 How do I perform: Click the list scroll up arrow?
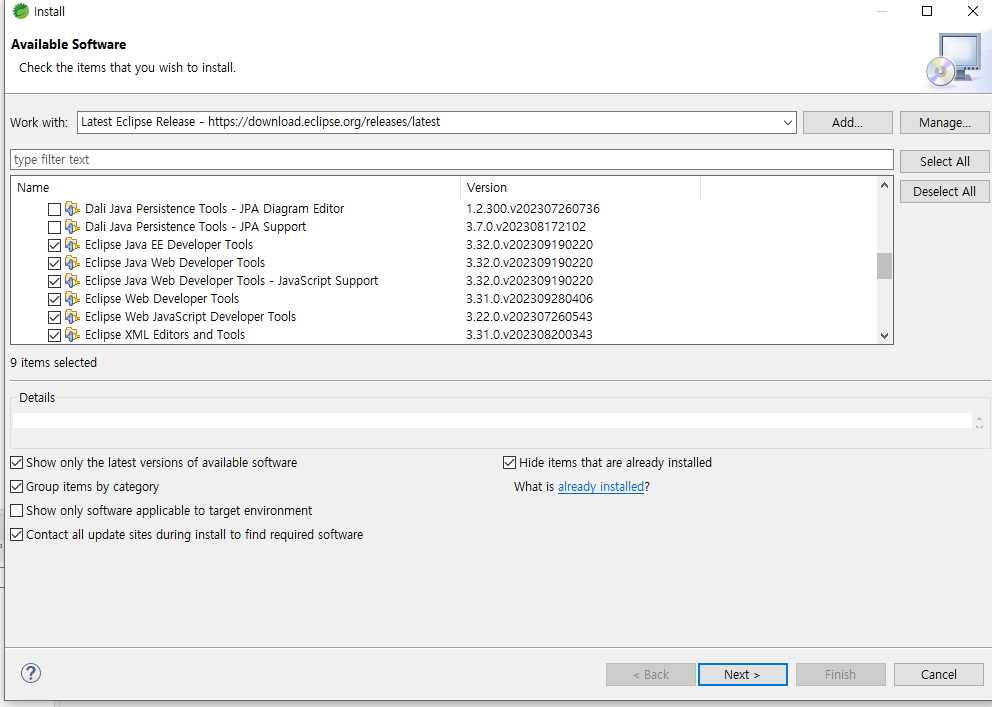884,185
